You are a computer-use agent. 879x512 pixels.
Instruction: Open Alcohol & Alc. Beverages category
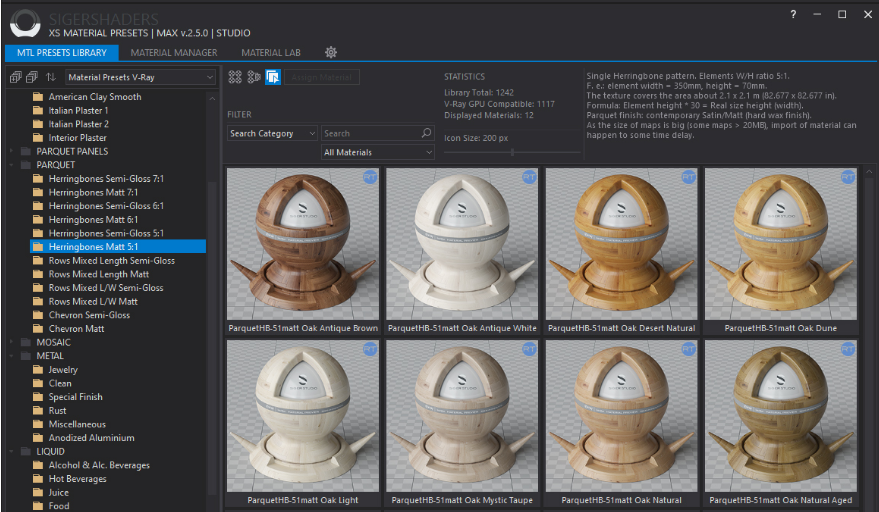tap(99, 465)
